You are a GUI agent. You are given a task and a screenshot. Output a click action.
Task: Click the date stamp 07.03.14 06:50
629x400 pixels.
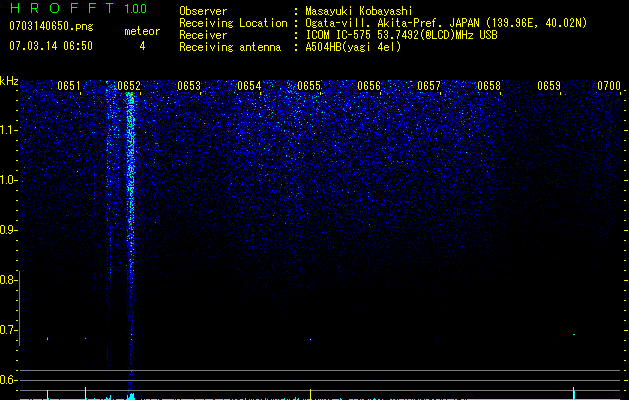(51, 46)
